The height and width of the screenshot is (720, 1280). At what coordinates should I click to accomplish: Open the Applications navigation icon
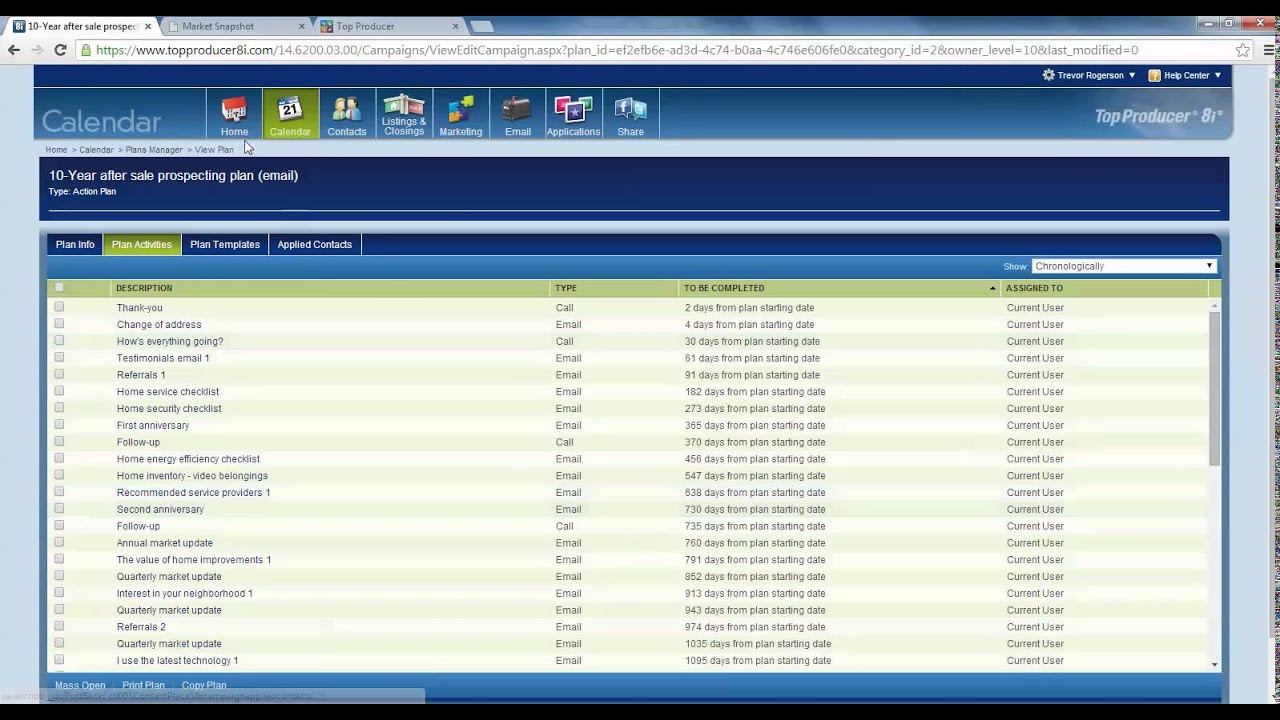pos(573,114)
